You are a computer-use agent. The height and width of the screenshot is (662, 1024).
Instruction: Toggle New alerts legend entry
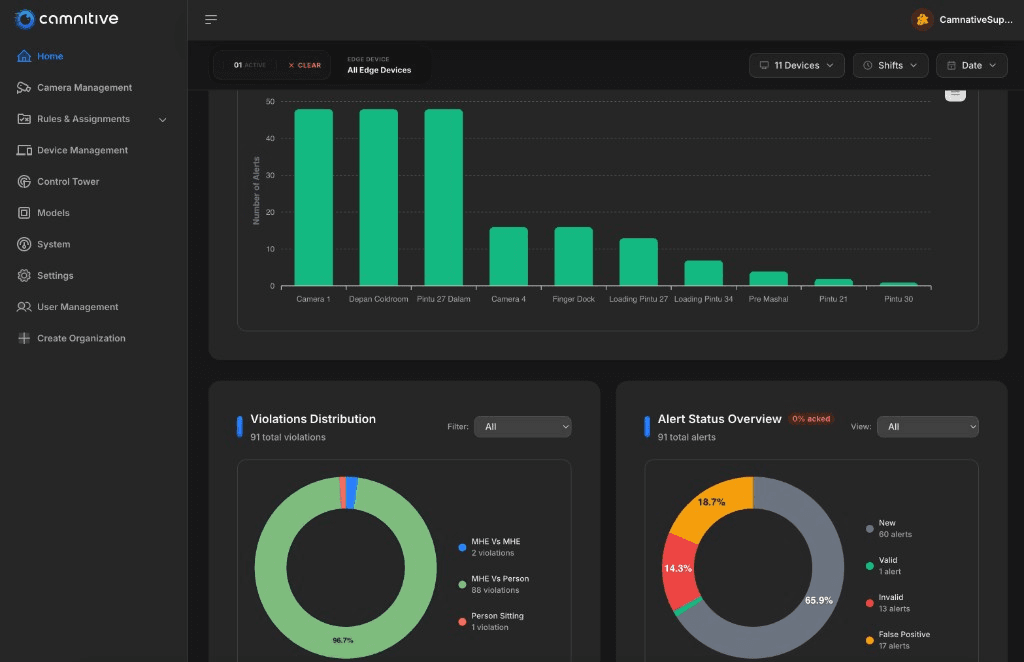[889, 529]
